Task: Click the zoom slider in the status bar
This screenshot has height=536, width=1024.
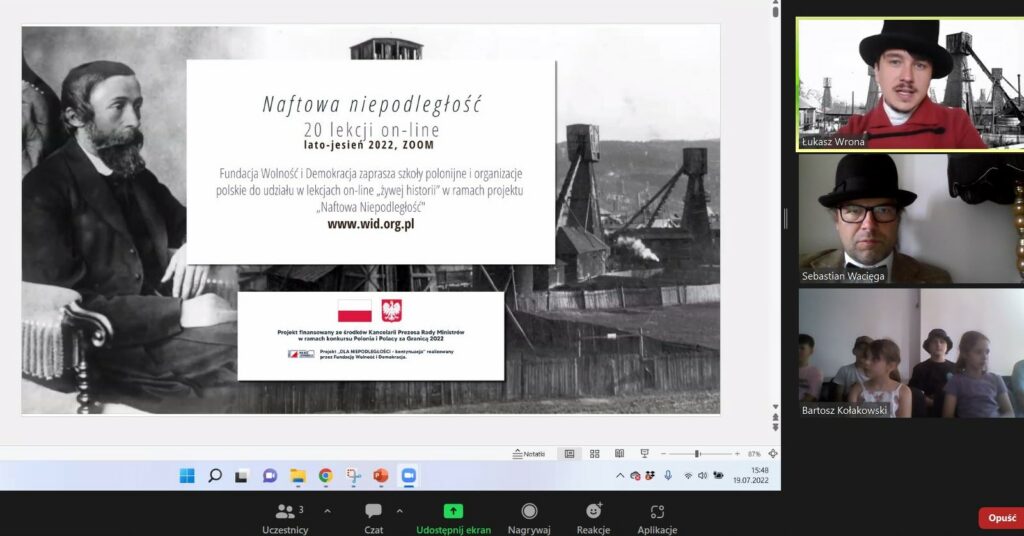Action: pos(697,453)
